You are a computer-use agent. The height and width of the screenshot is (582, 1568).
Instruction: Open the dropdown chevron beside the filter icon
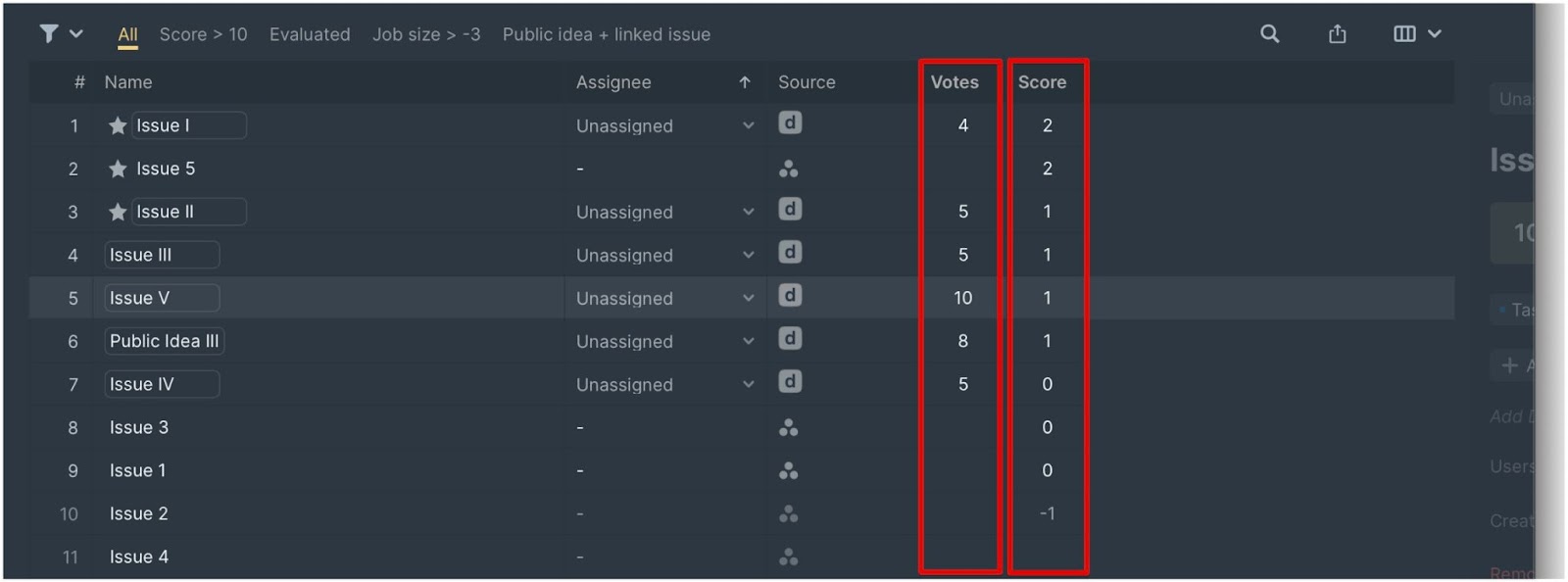coord(75,34)
